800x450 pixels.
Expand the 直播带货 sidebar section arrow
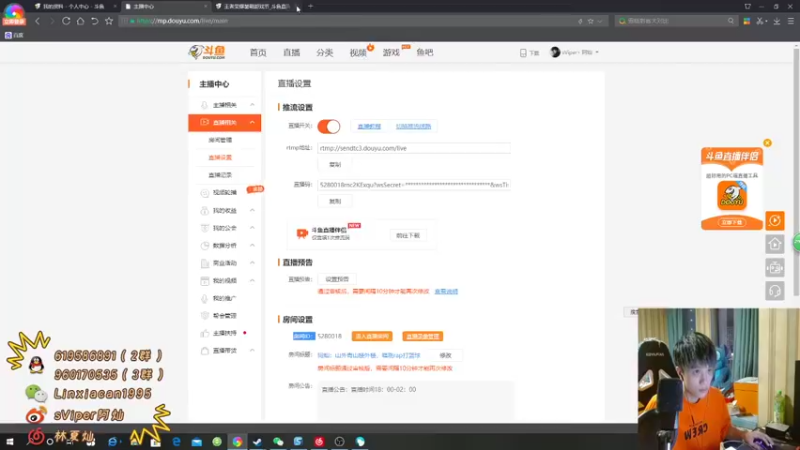252,351
